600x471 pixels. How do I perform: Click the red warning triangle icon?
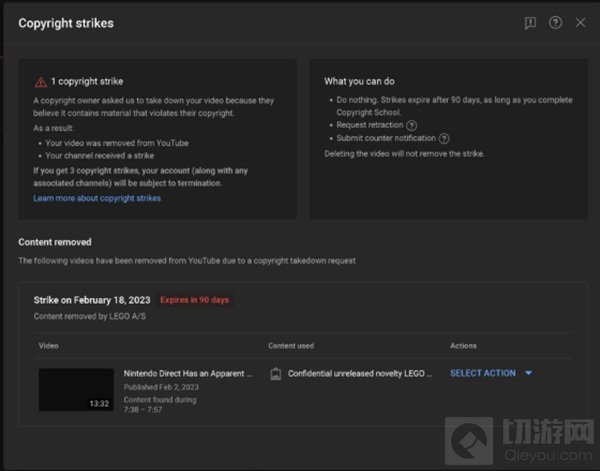click(40, 82)
